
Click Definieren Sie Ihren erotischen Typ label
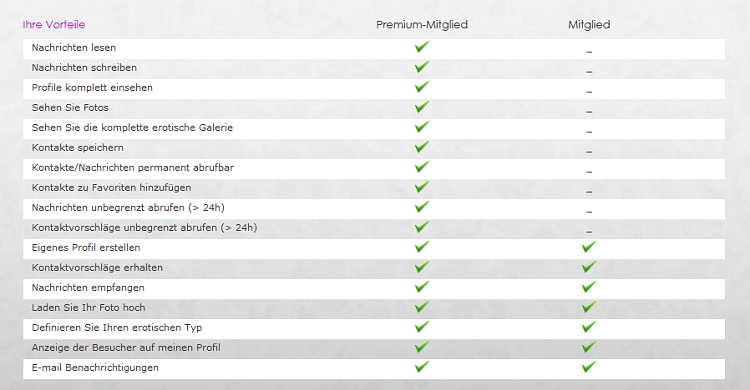click(117, 328)
